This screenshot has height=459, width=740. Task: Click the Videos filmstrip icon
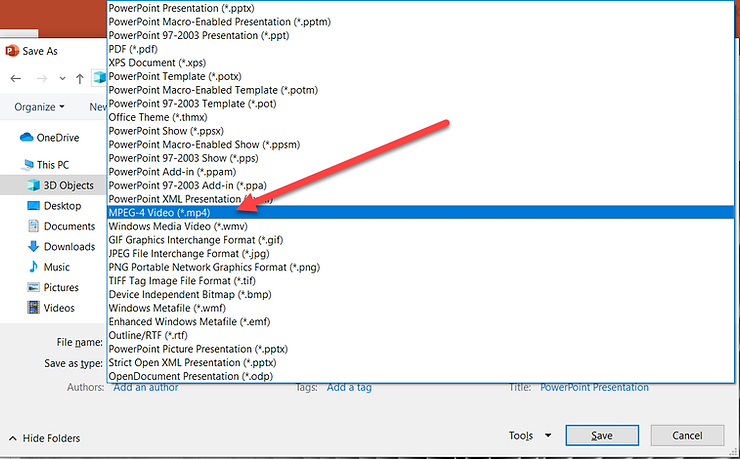(33, 308)
